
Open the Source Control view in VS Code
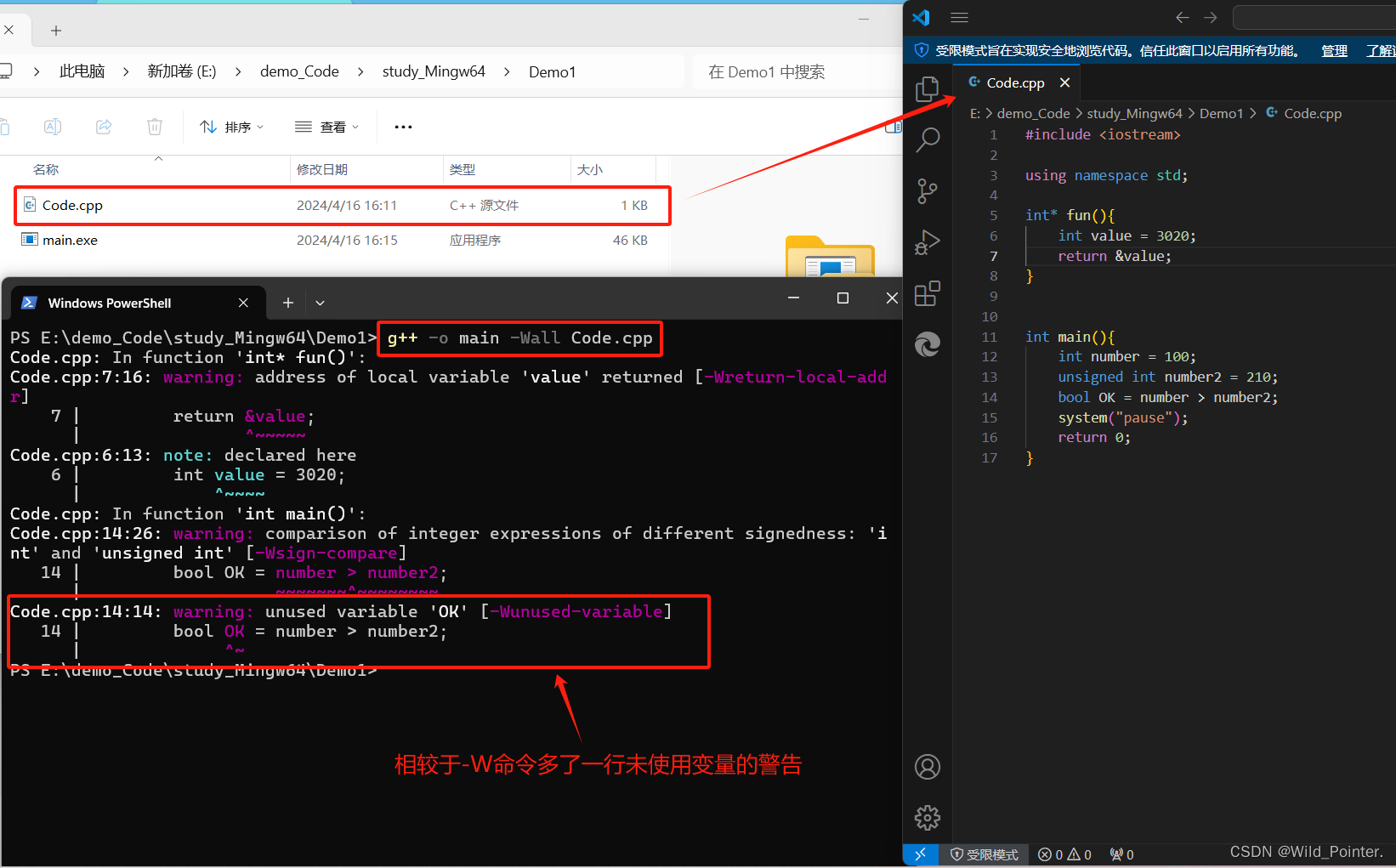click(927, 190)
